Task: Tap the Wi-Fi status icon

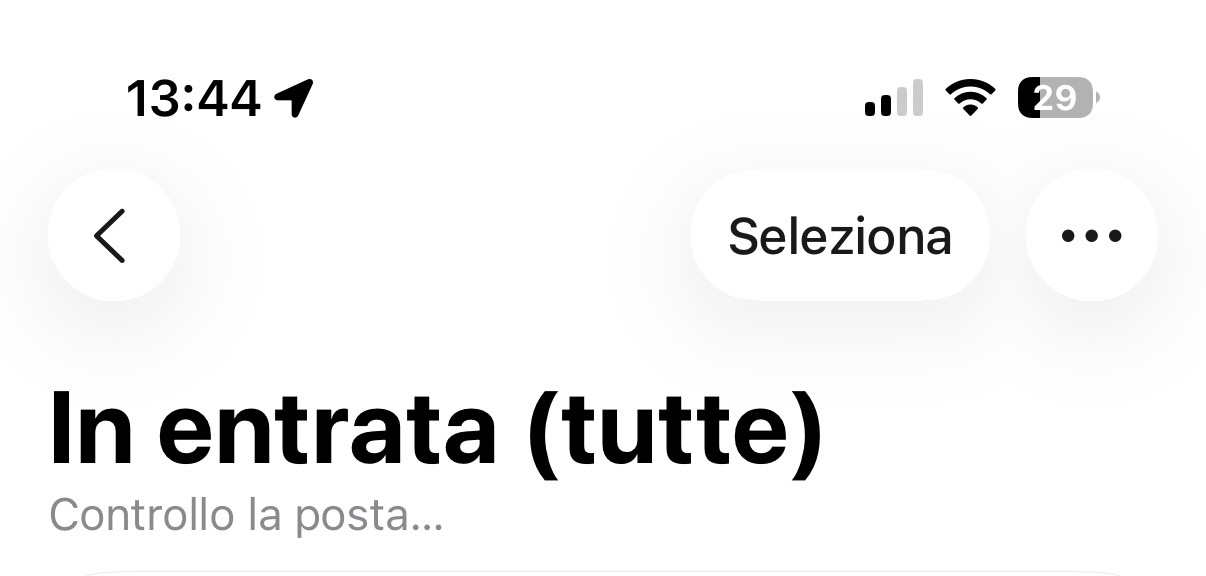Action: pyautogui.click(x=970, y=98)
